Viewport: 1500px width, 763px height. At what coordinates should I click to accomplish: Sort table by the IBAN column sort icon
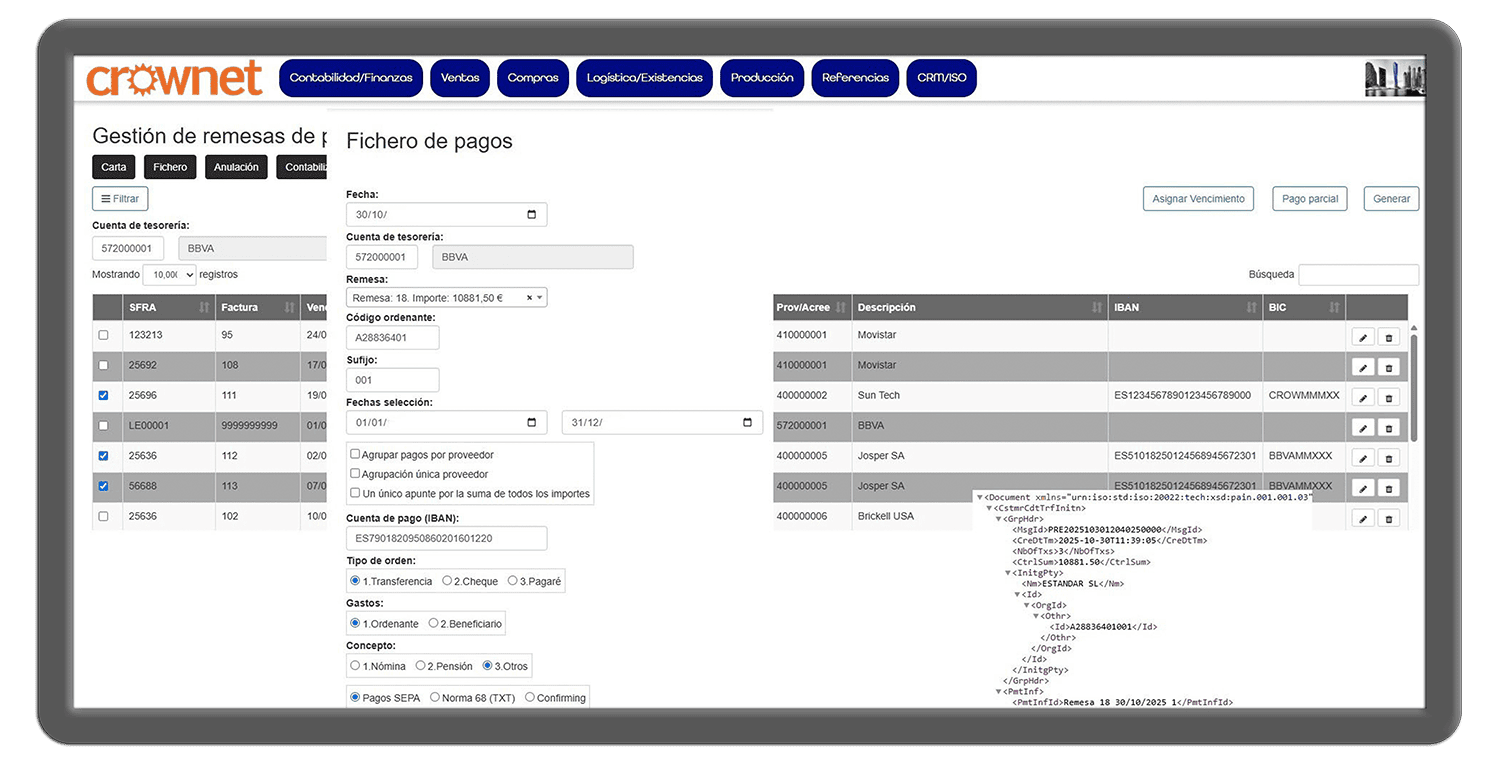[x=1251, y=308]
